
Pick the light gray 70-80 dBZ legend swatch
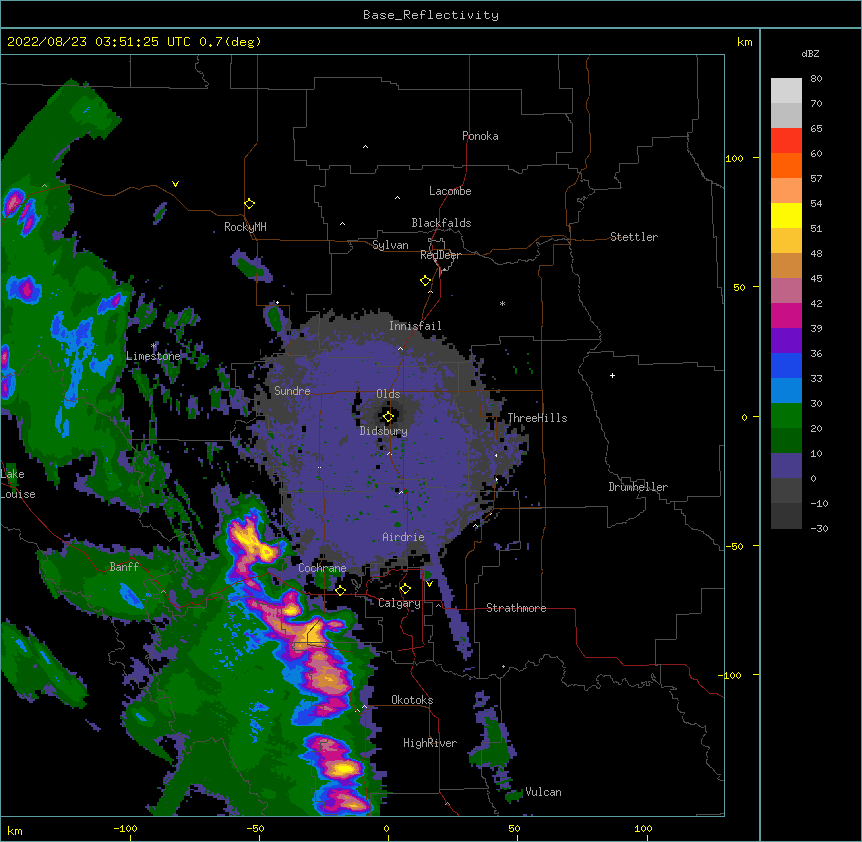coord(786,90)
